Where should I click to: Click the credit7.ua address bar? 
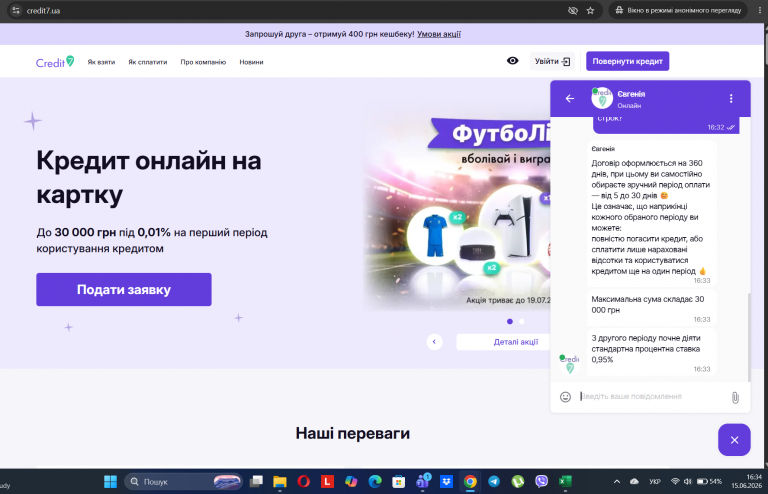click(294, 10)
